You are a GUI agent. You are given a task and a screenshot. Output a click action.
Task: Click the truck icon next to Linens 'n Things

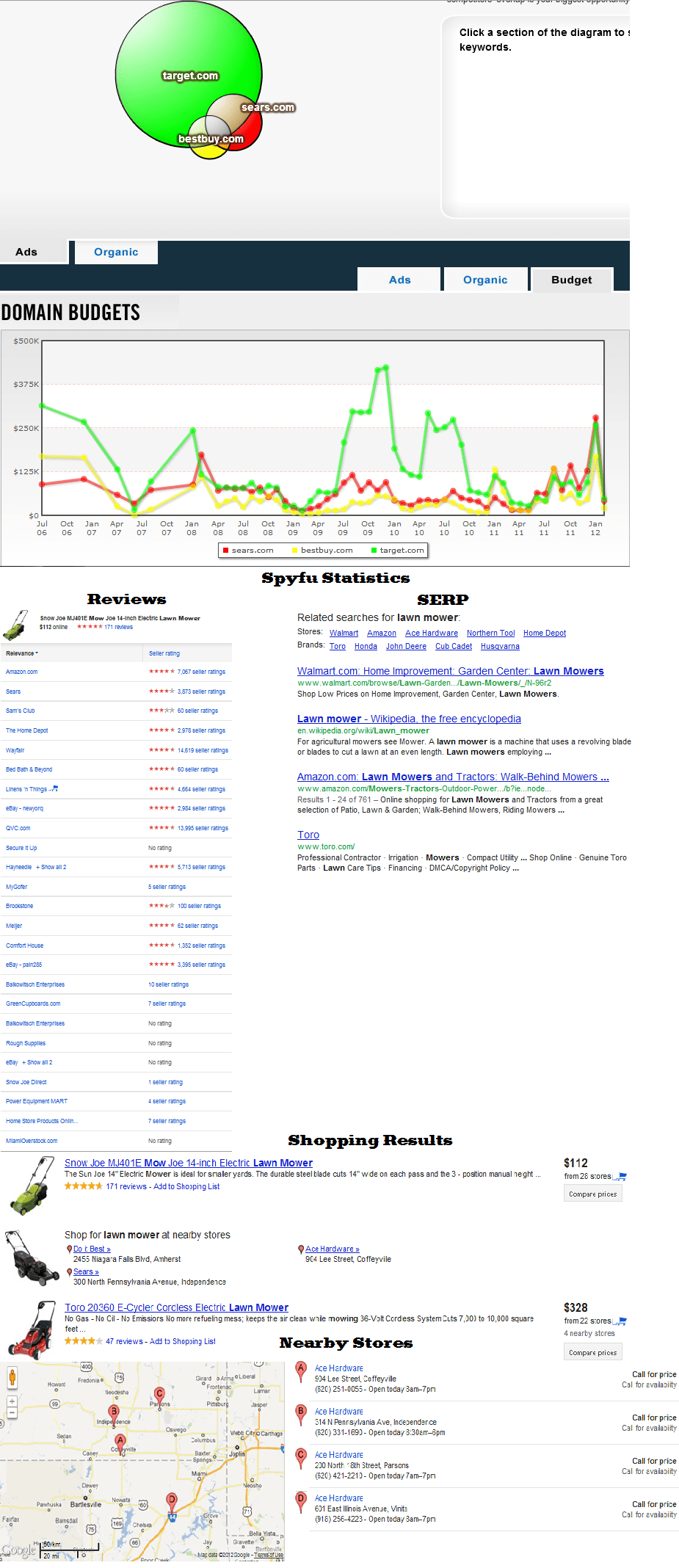pyautogui.click(x=54, y=788)
